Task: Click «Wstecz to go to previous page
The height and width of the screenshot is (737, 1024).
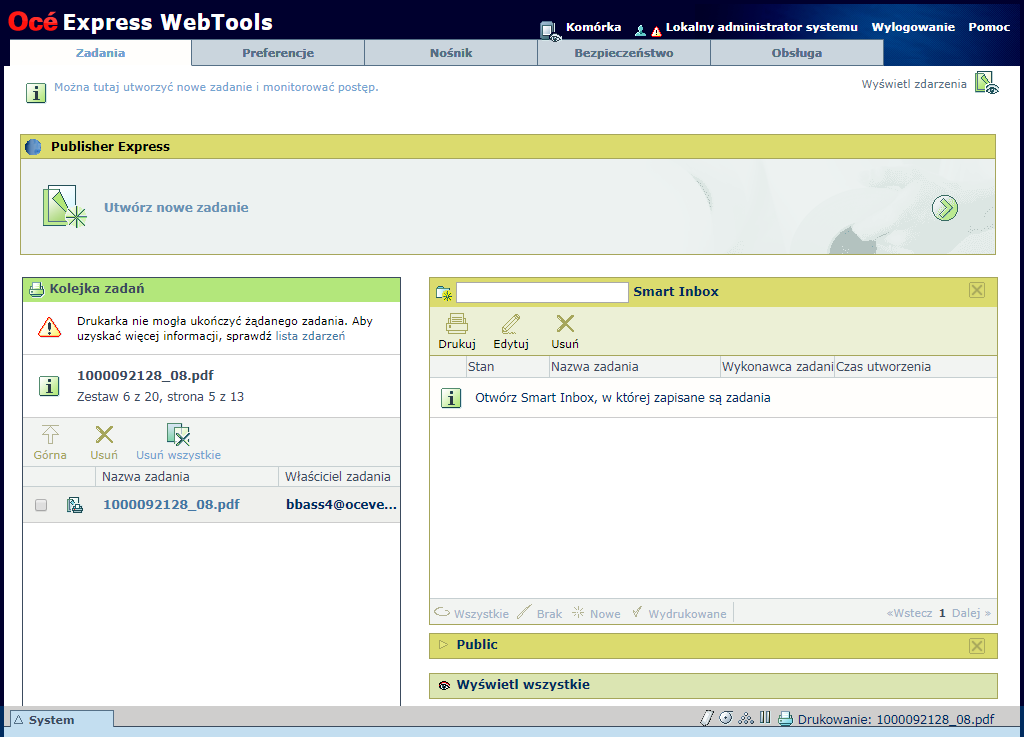Action: (909, 613)
